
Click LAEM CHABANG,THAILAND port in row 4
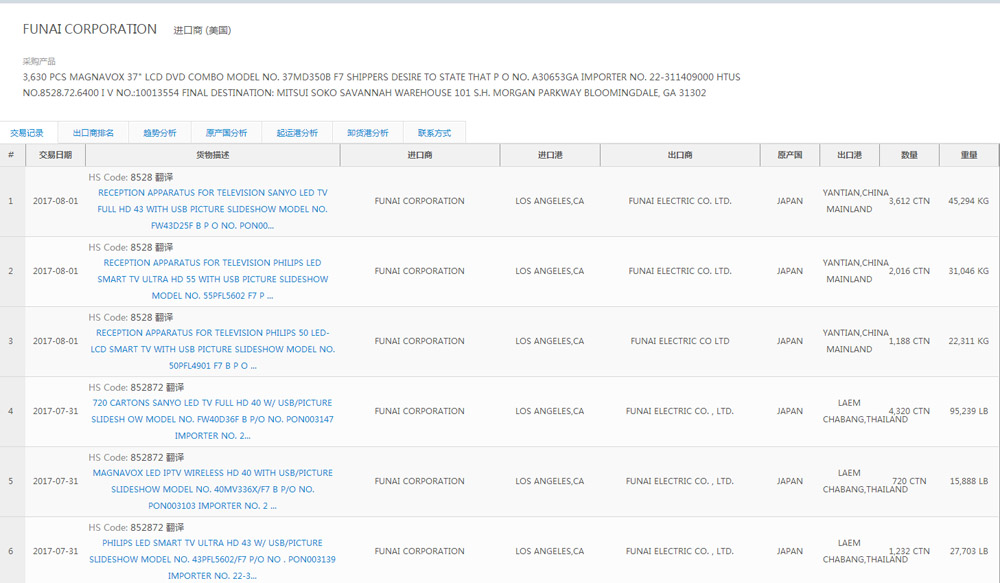tap(865, 411)
